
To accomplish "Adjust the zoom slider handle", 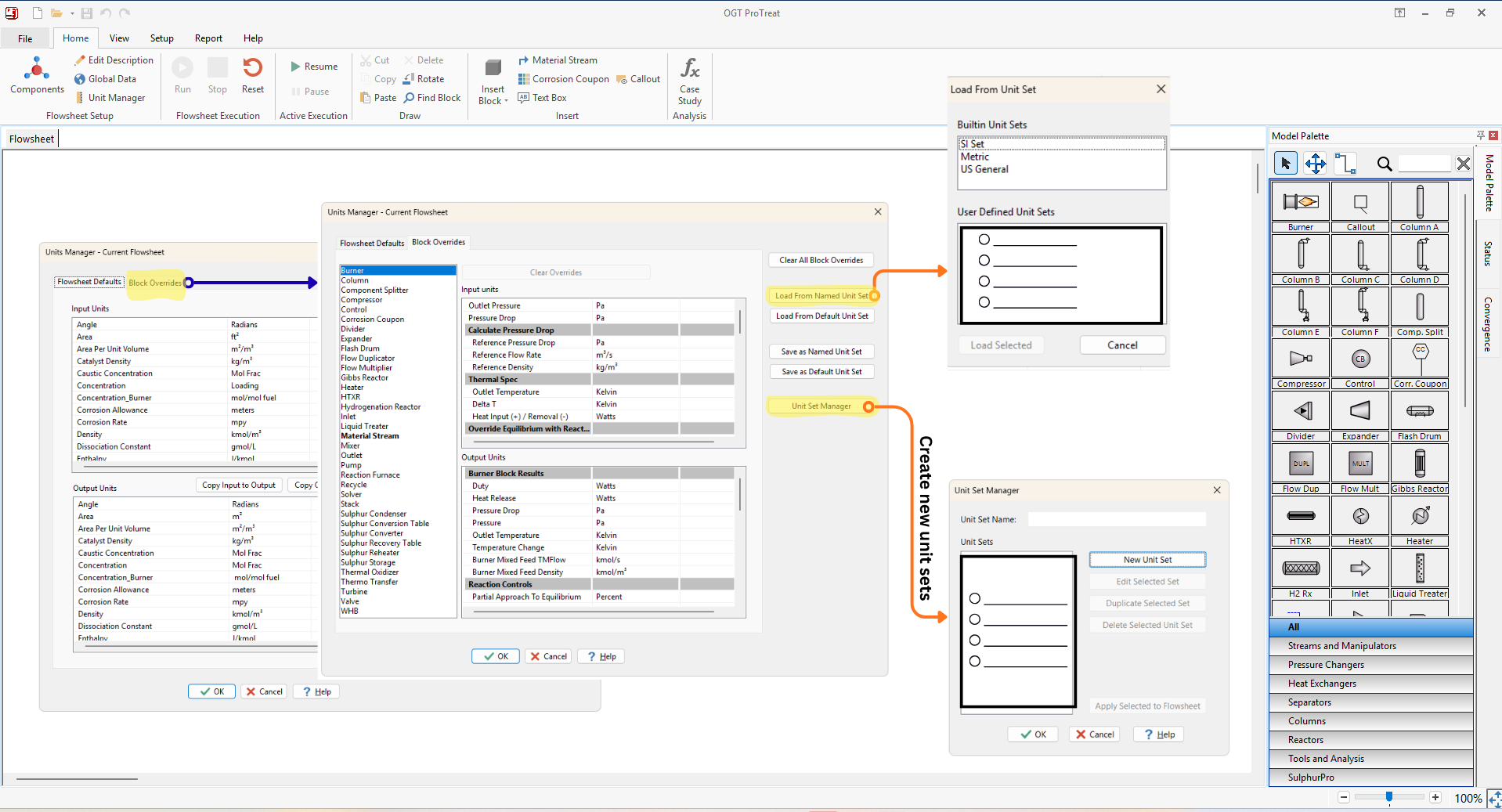I will (x=1388, y=797).
